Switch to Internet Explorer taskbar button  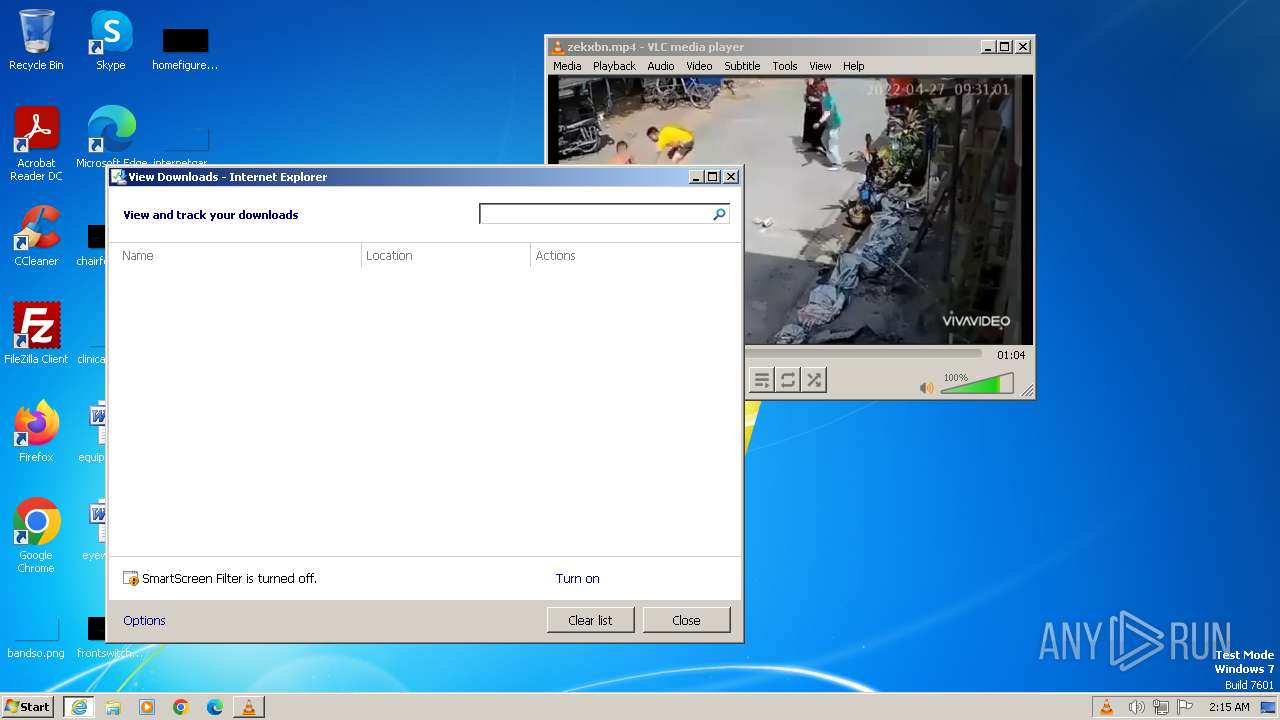[79, 707]
